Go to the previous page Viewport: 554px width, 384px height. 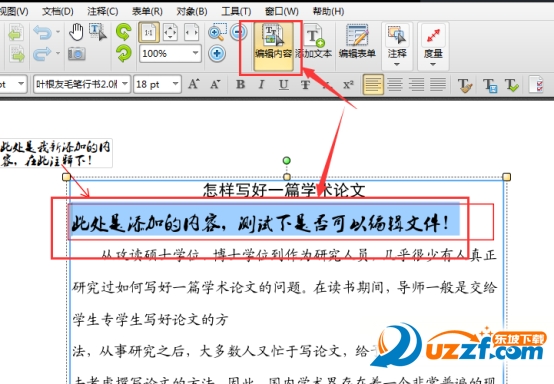(x=16, y=32)
